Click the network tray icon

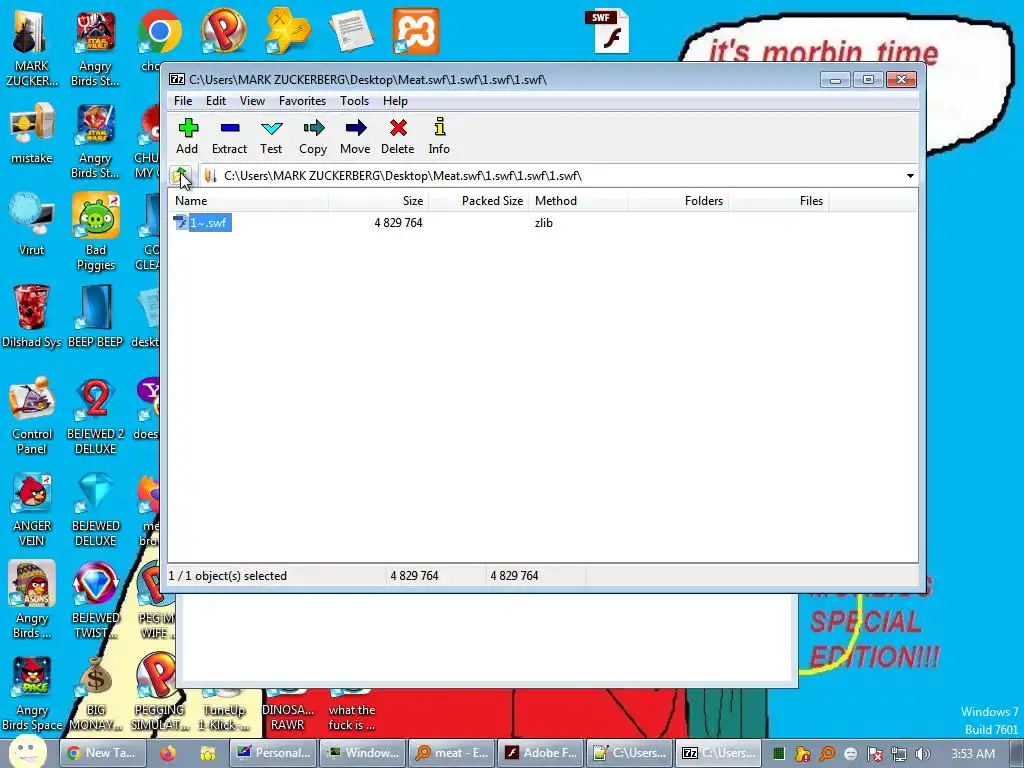pyautogui.click(x=899, y=754)
